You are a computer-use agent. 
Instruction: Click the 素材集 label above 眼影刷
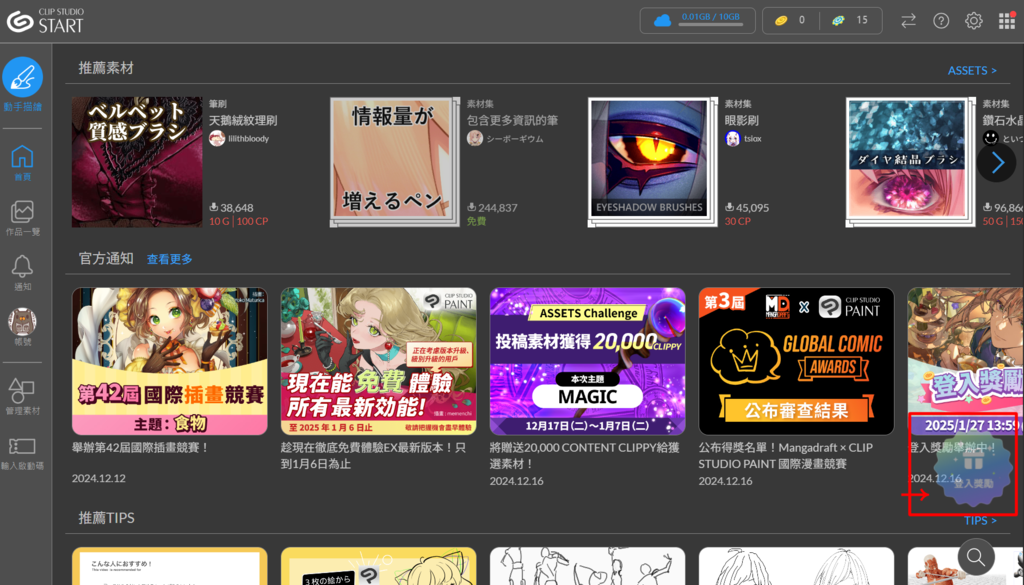[738, 104]
